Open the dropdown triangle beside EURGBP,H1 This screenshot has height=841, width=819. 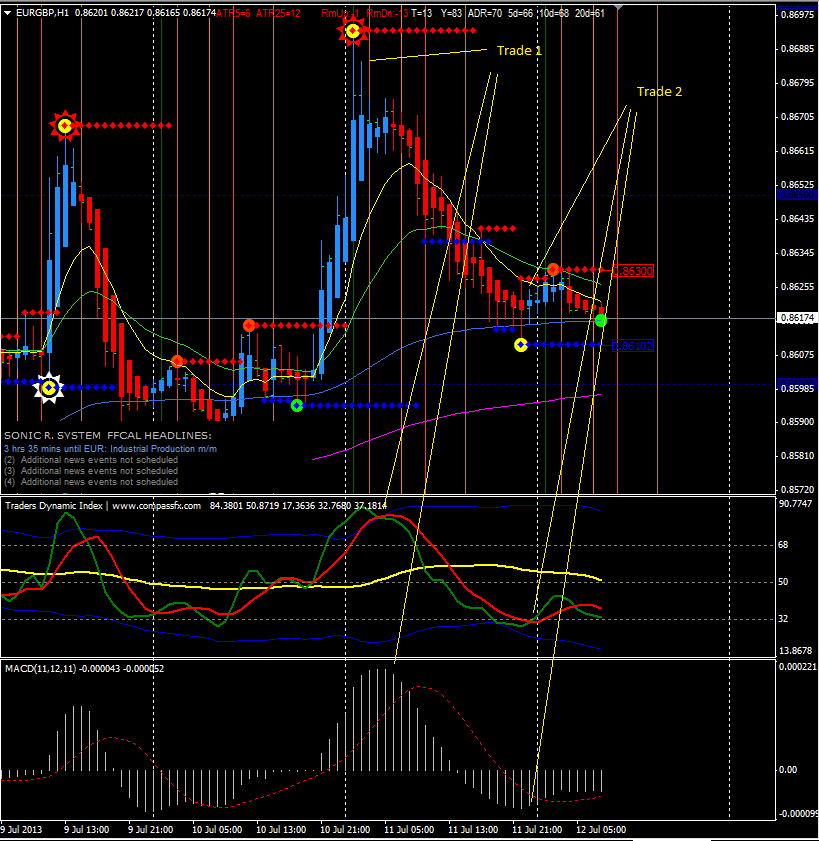[x=8, y=13]
